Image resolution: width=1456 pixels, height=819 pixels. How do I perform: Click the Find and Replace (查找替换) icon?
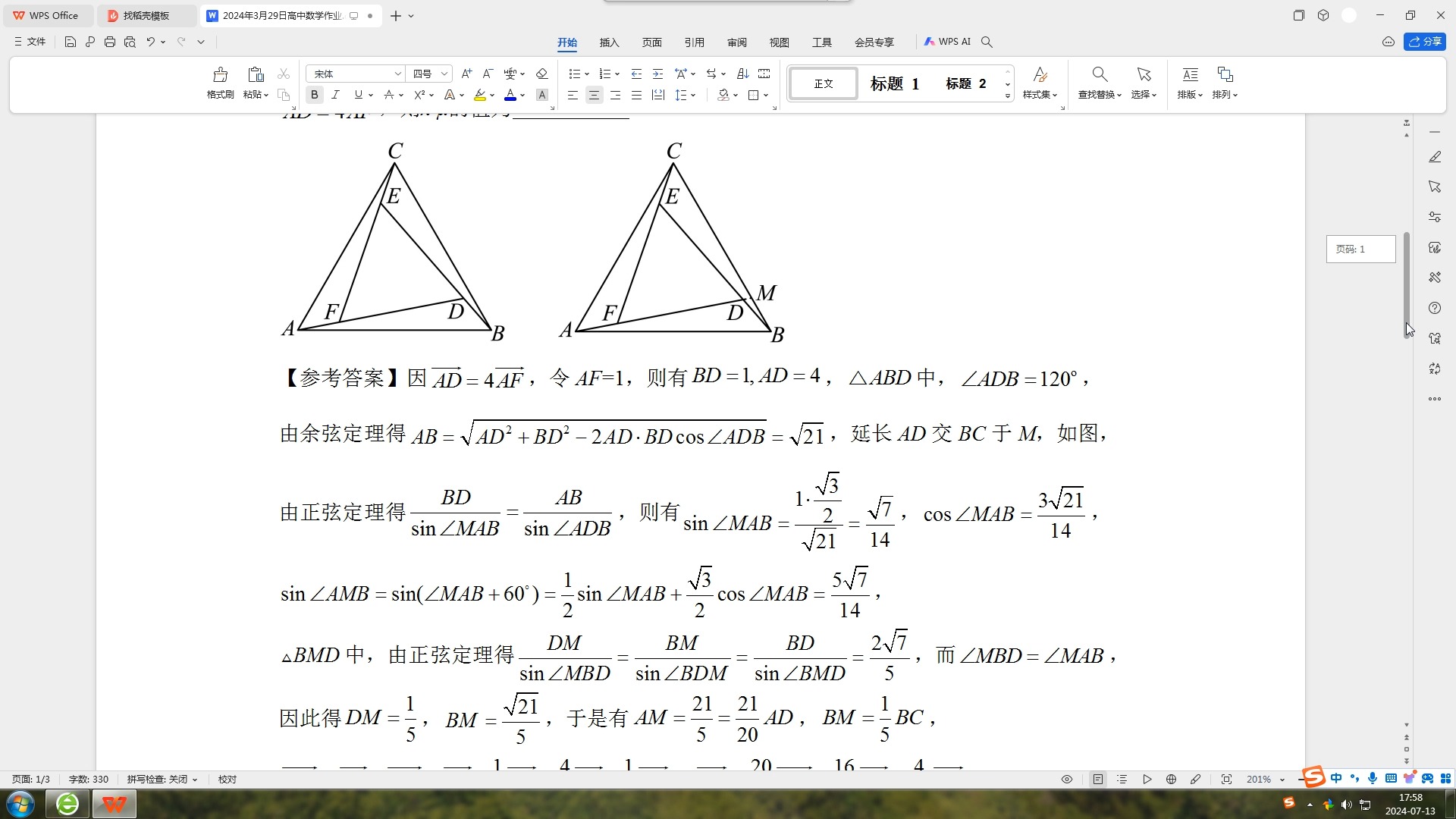coord(1100,74)
